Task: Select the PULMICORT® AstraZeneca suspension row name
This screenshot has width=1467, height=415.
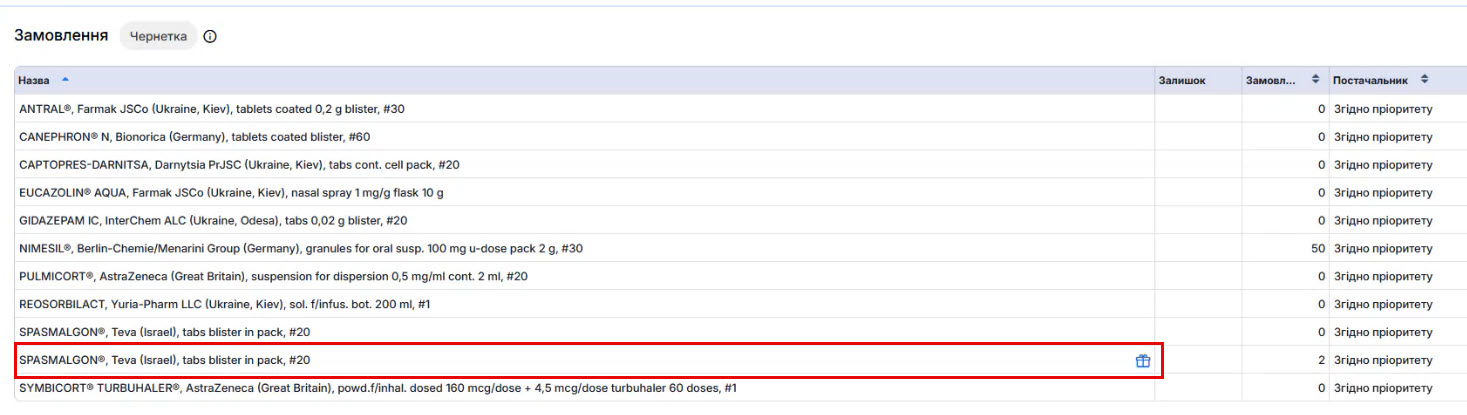Action: tap(273, 277)
